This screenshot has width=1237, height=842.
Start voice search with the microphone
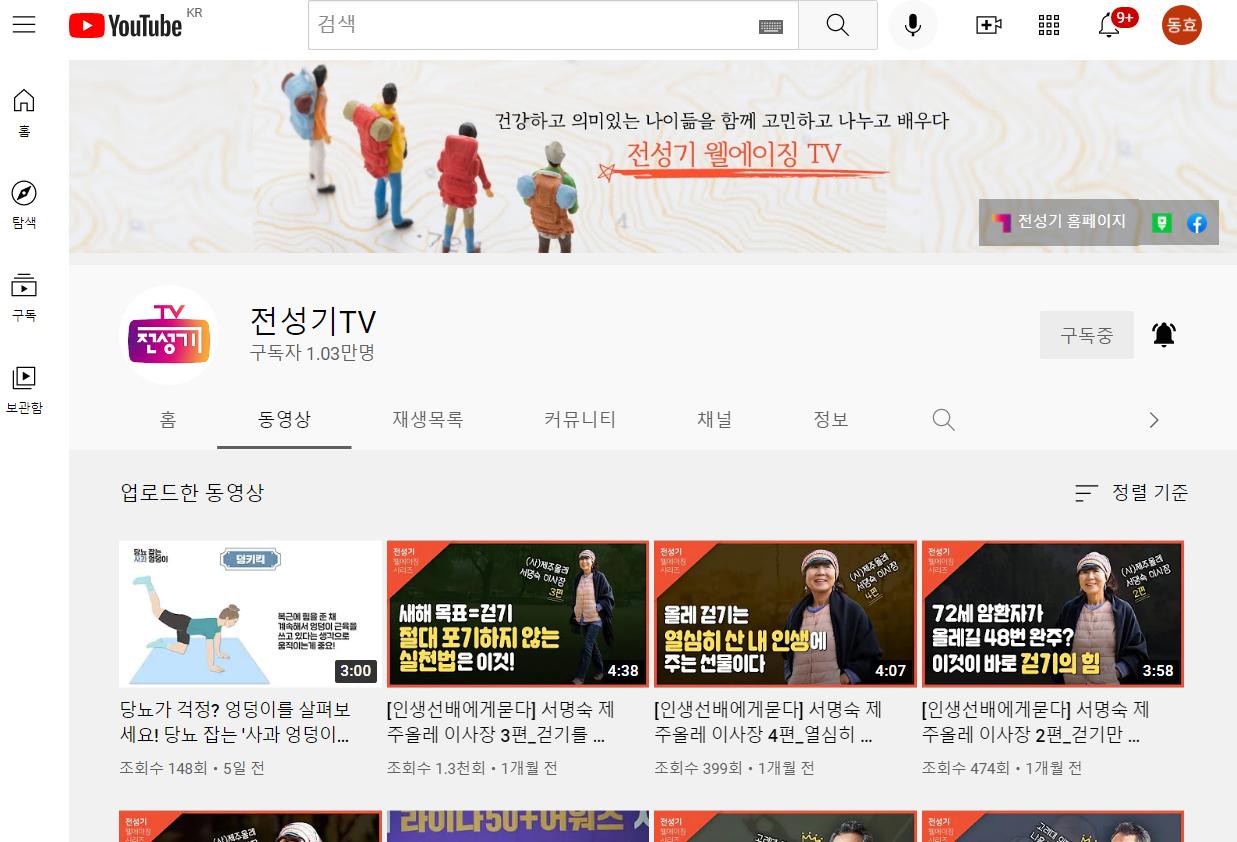click(x=913, y=25)
